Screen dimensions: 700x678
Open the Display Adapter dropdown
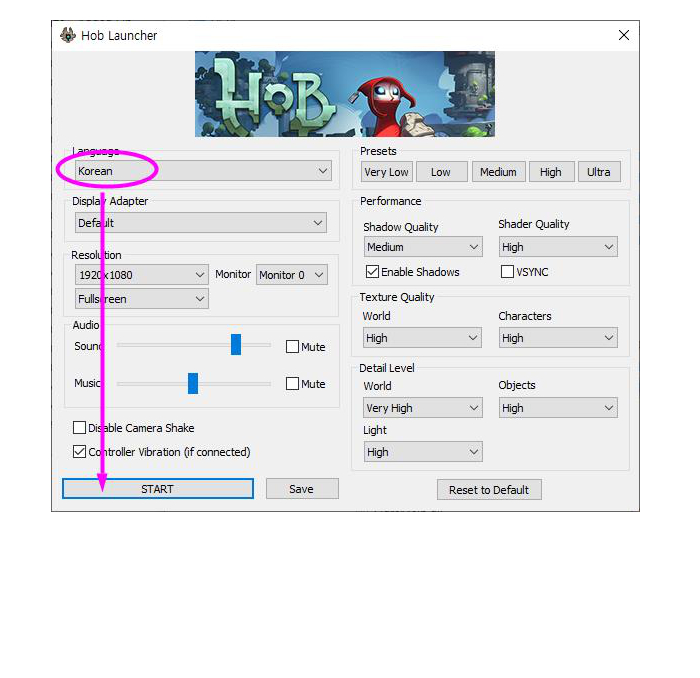(201, 223)
